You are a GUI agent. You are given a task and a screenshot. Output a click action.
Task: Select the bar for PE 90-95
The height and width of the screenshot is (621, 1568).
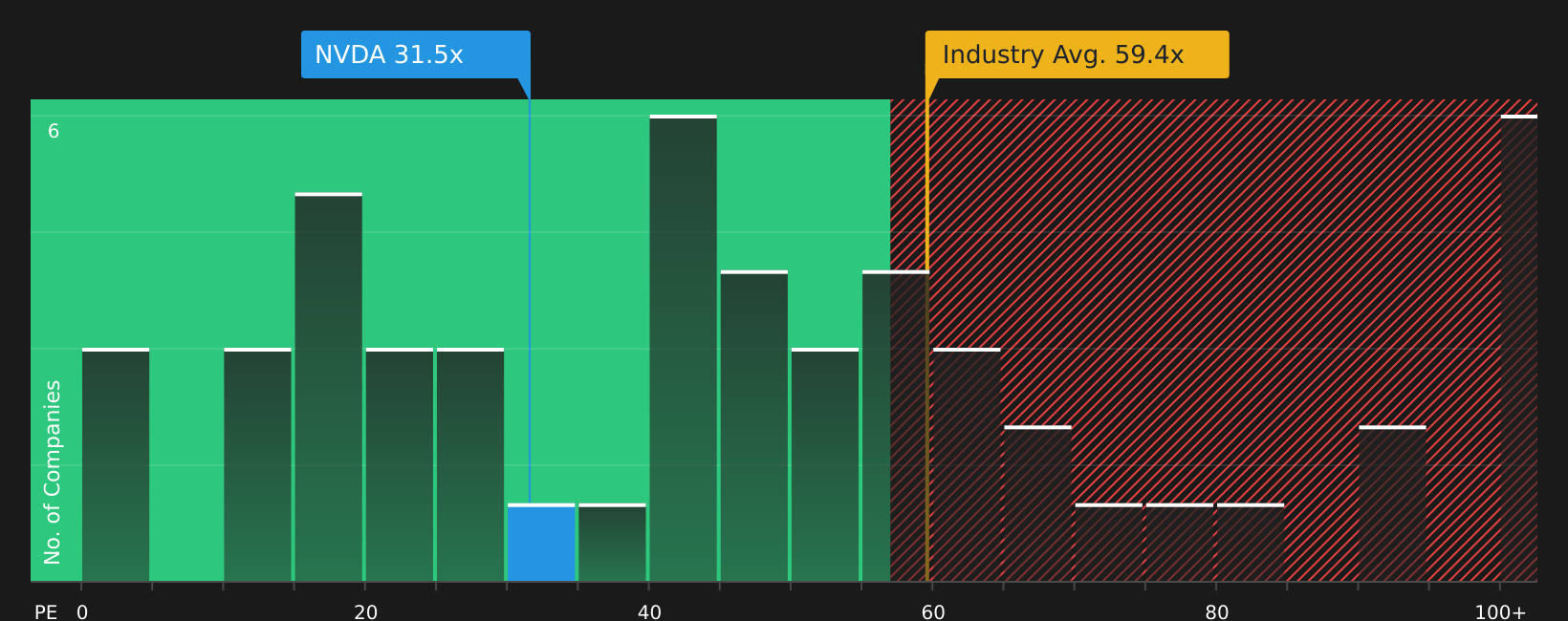[x=1392, y=503]
